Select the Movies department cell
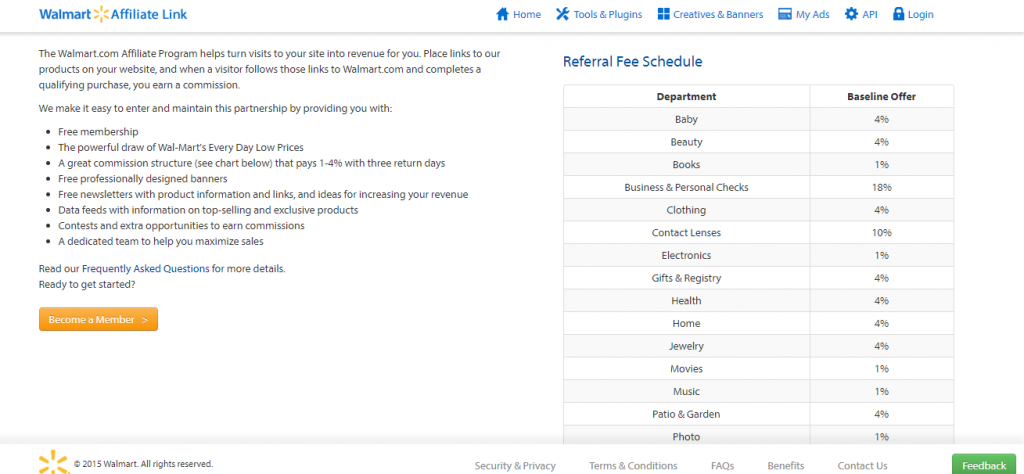The image size is (1024, 474). [x=686, y=369]
